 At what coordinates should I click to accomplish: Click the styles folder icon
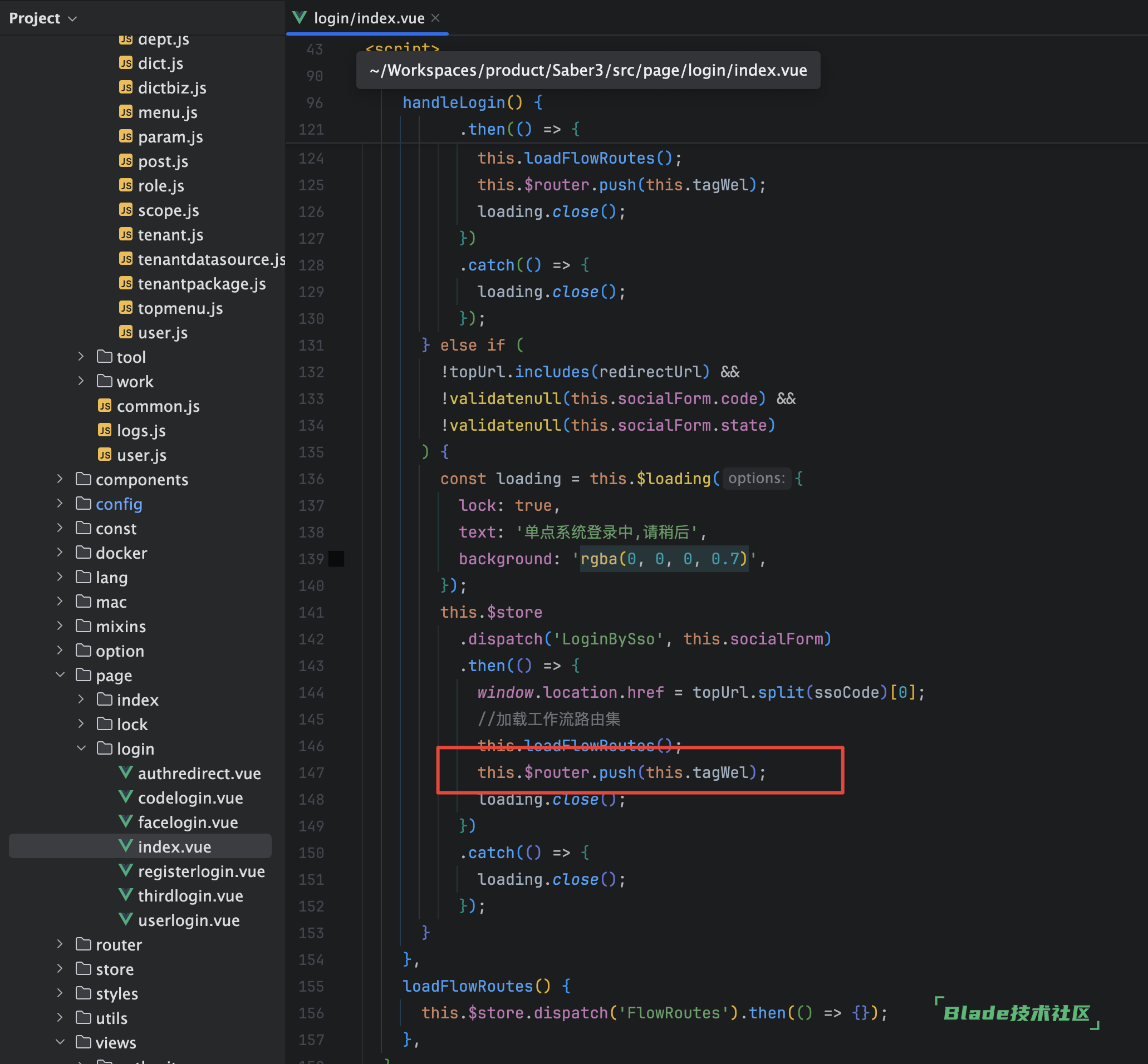(x=84, y=993)
